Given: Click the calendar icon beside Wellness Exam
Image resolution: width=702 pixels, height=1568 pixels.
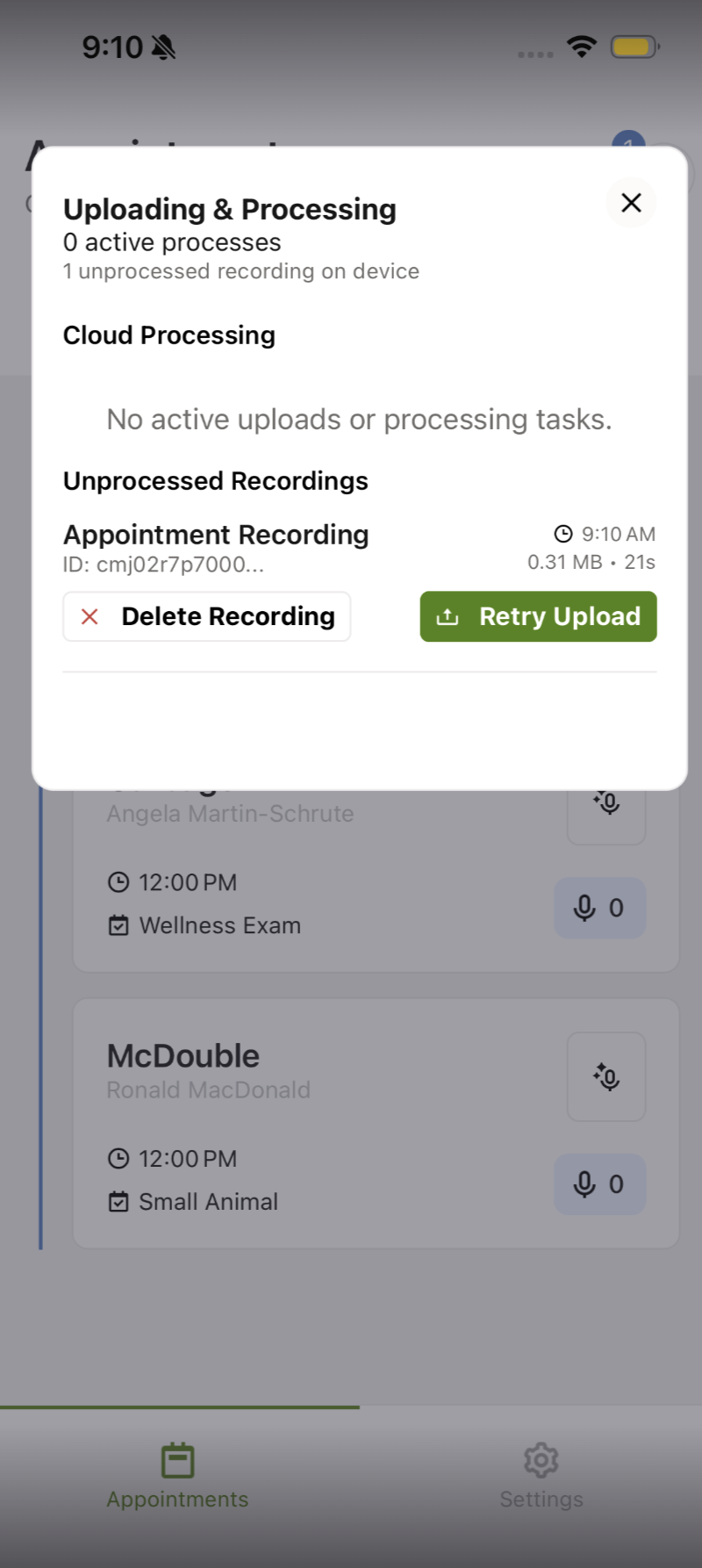Looking at the screenshot, I should pyautogui.click(x=118, y=925).
